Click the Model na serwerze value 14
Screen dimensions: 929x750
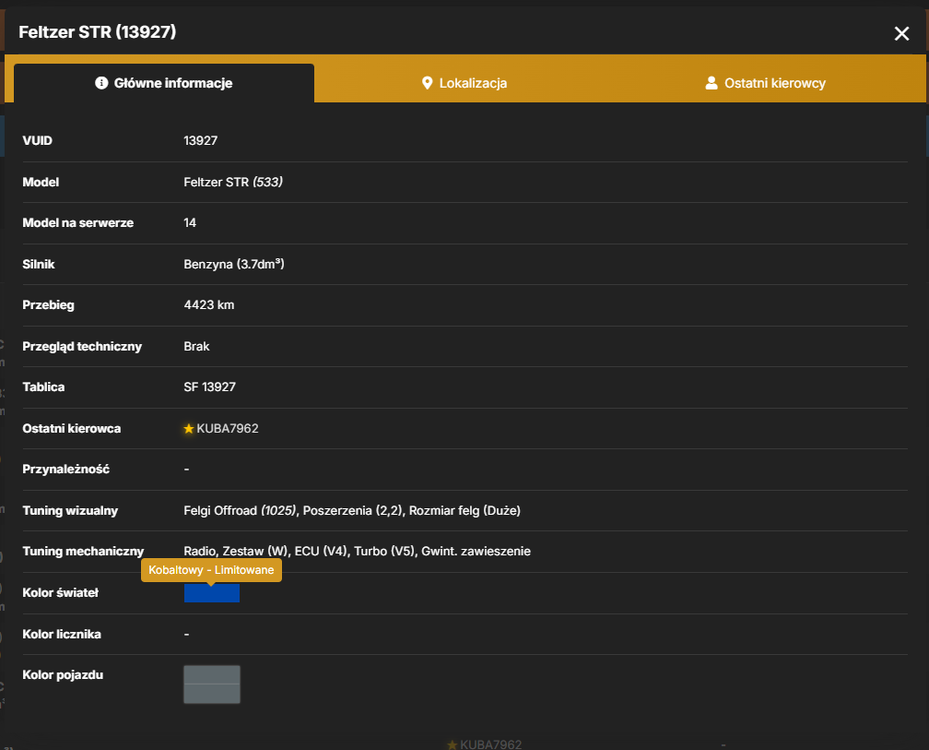click(x=190, y=223)
